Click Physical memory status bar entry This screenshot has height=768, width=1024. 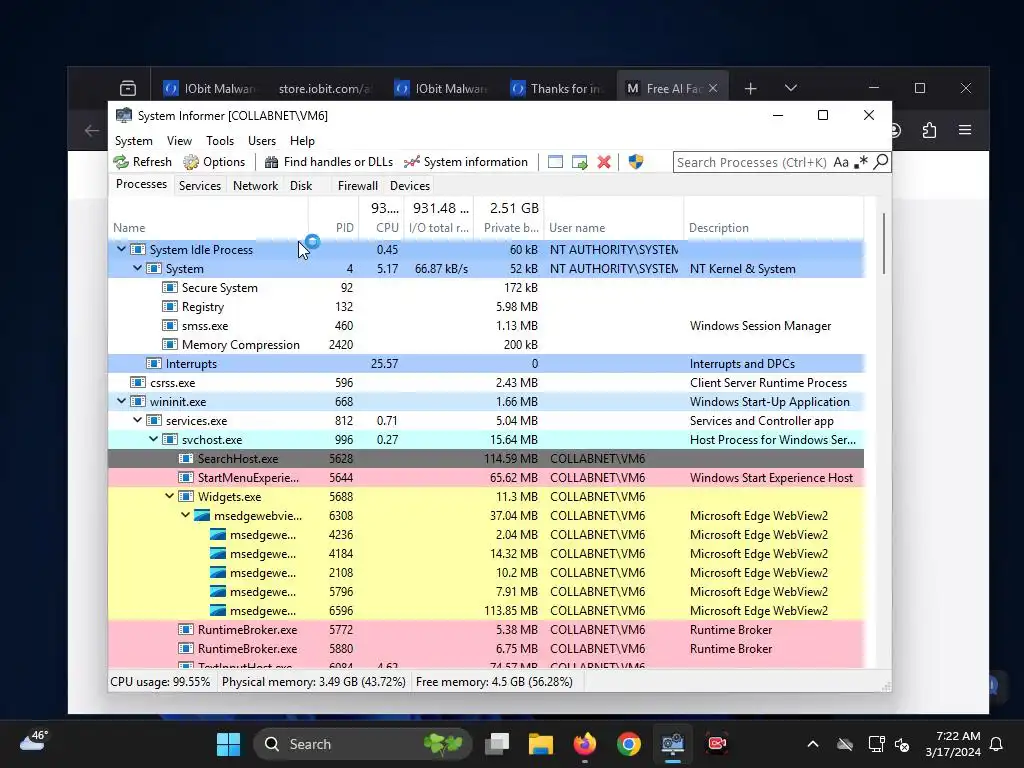tap(313, 682)
